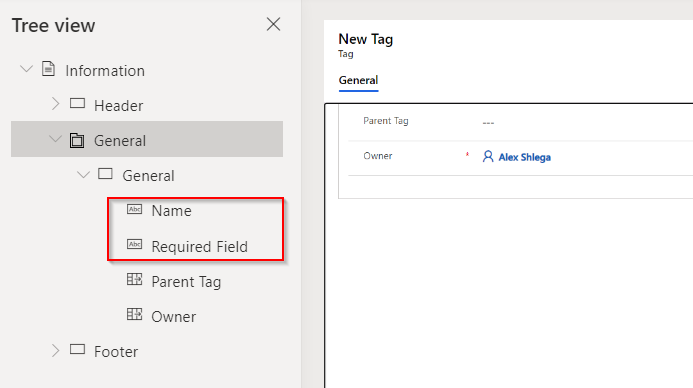Click the Parent Tag lookup icon
This screenshot has width=693, height=388.
point(134,279)
